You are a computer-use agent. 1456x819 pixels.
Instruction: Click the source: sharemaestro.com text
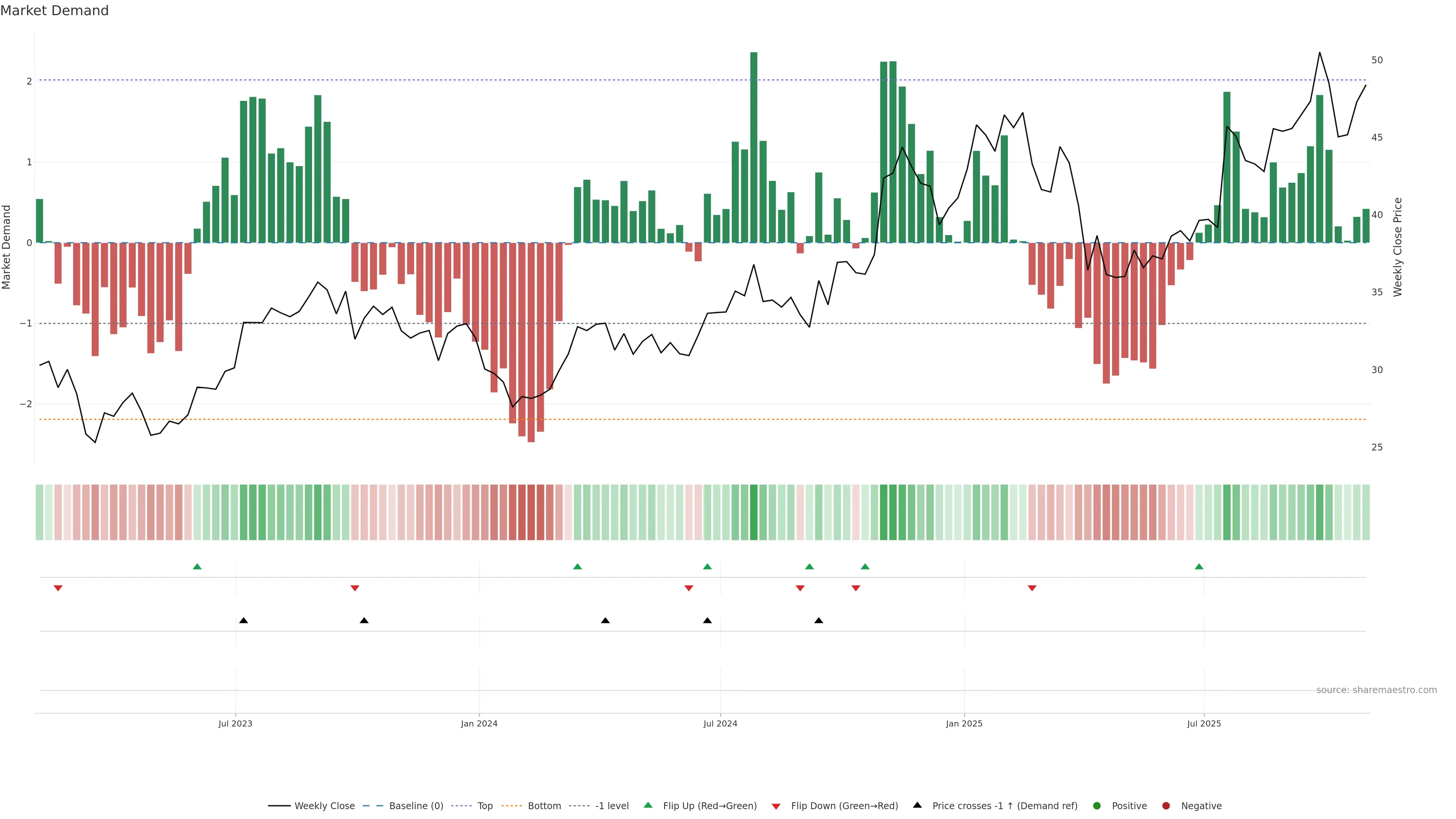[x=1376, y=690]
